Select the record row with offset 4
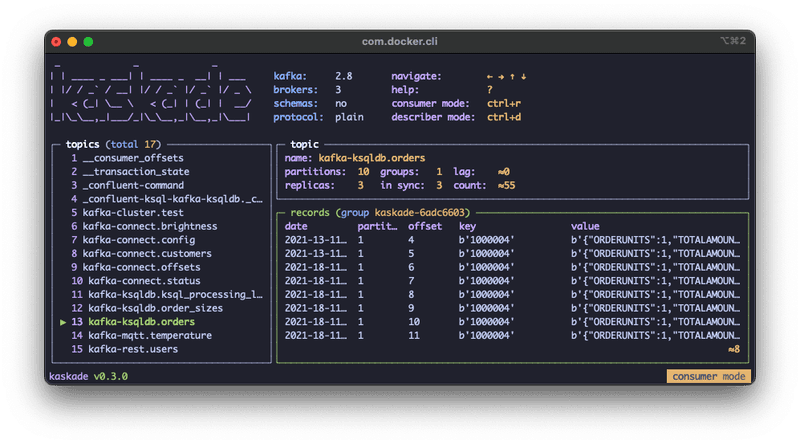 (x=512, y=240)
